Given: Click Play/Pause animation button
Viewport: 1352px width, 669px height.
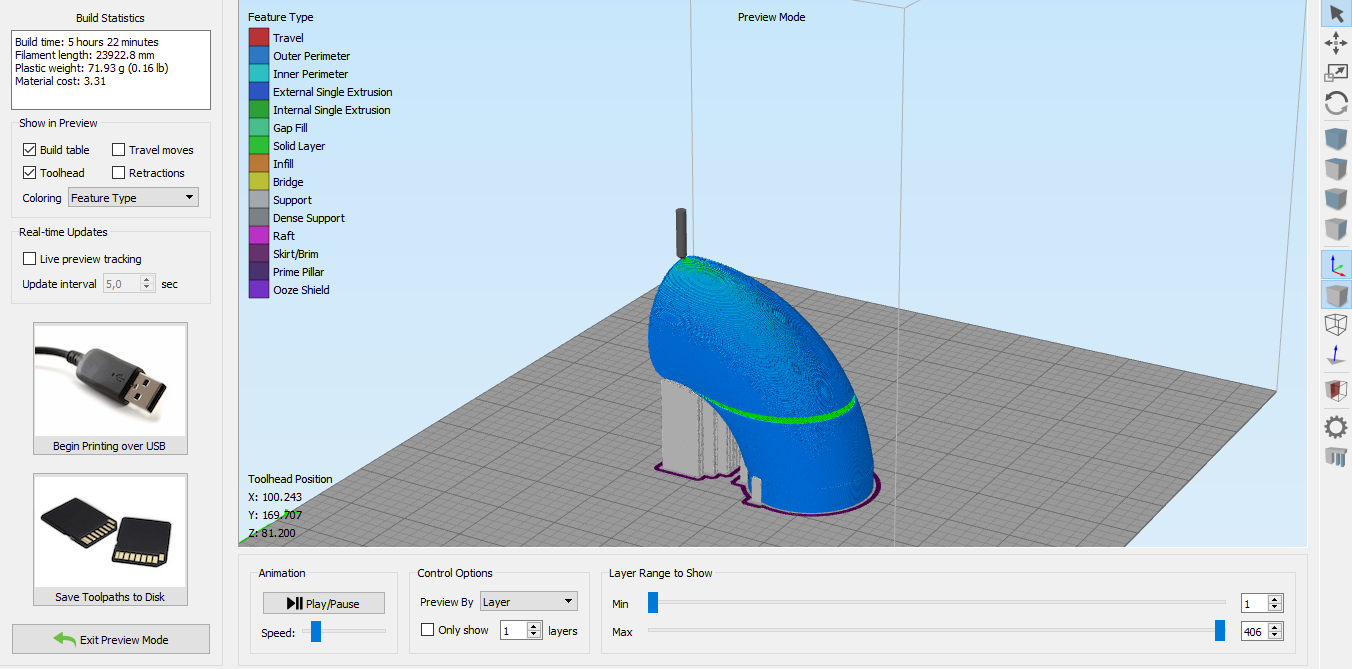Looking at the screenshot, I should (x=325, y=603).
